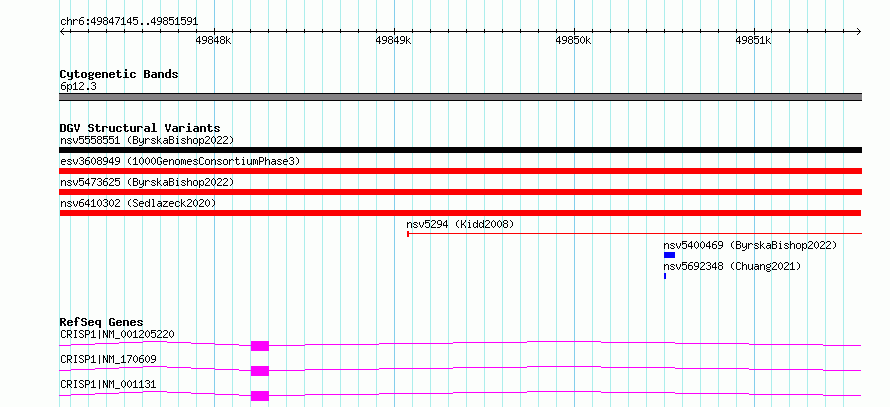Click the nsv5558551 (ByrskaBishop2022) label

coord(147,140)
